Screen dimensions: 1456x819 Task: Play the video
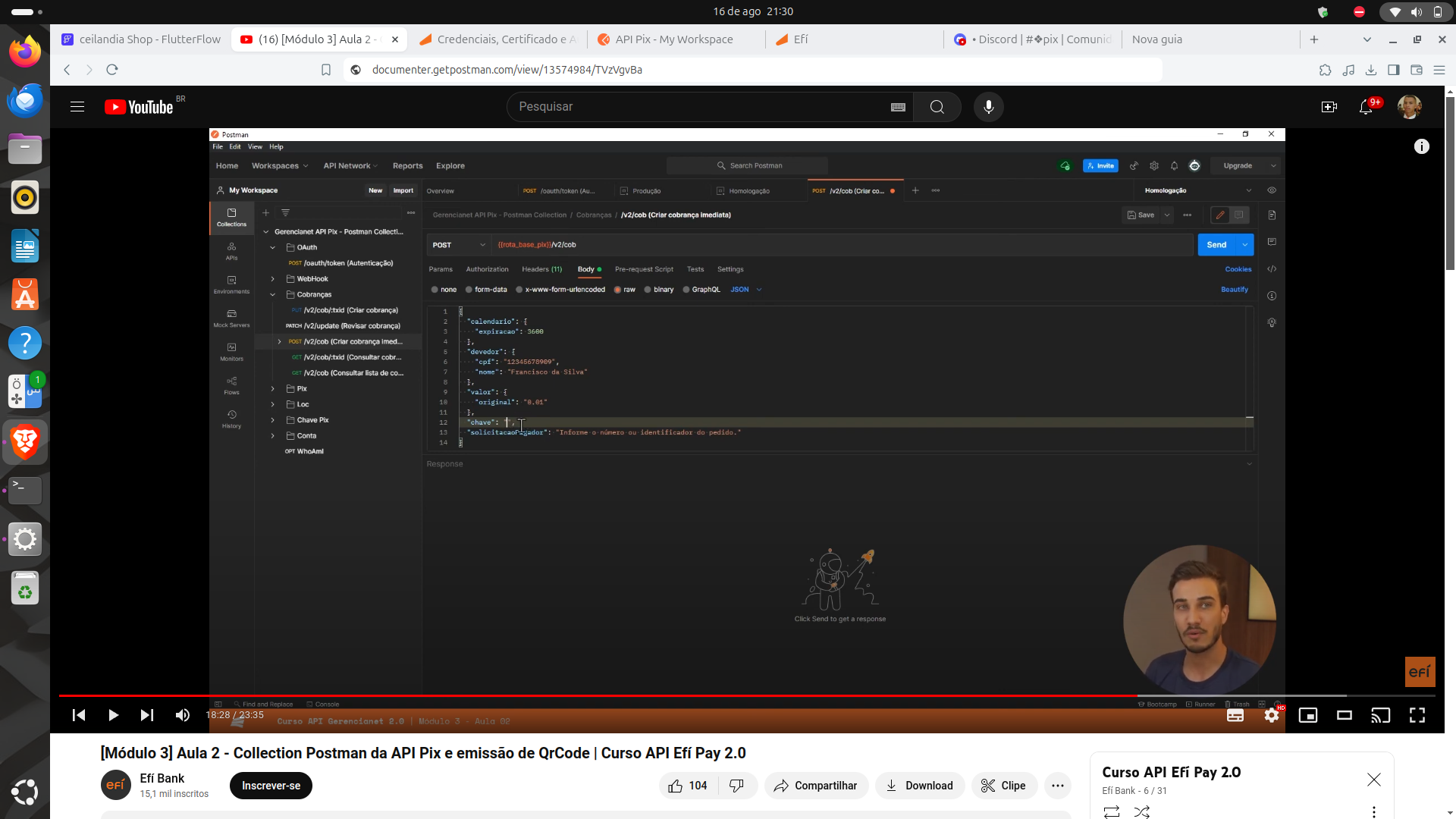click(113, 715)
